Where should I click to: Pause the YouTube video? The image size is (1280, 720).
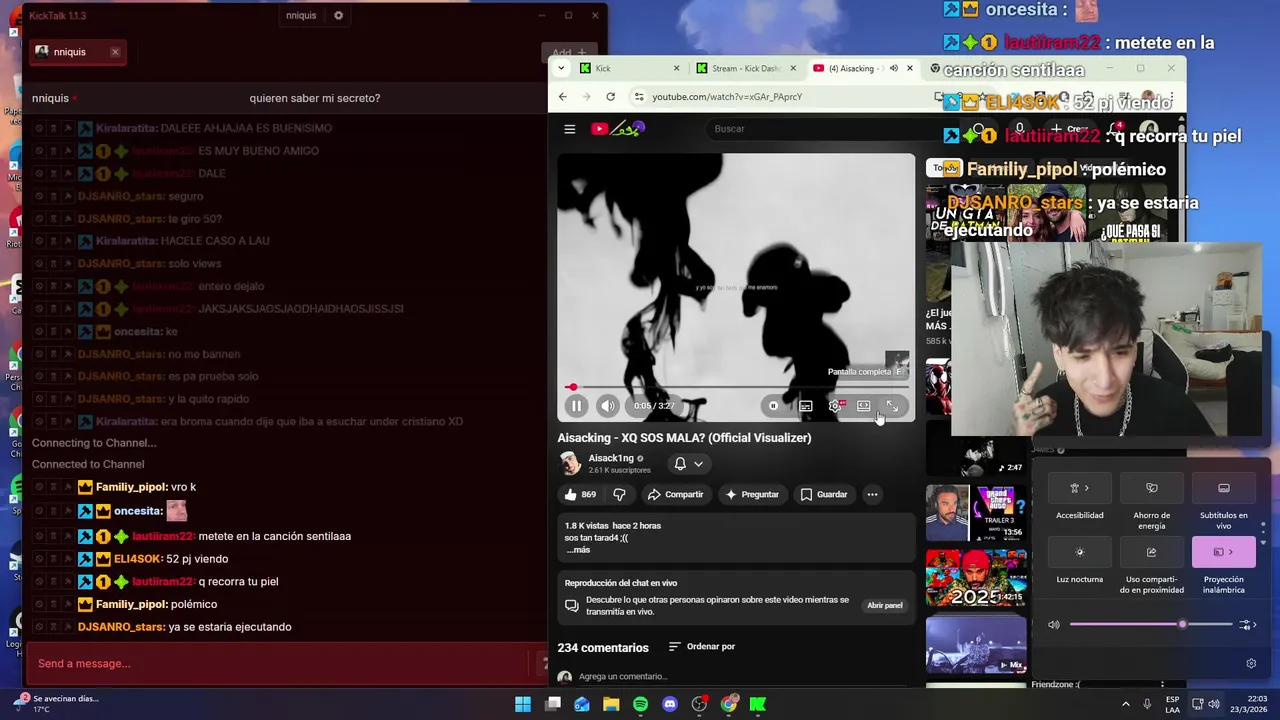pyautogui.click(x=576, y=406)
